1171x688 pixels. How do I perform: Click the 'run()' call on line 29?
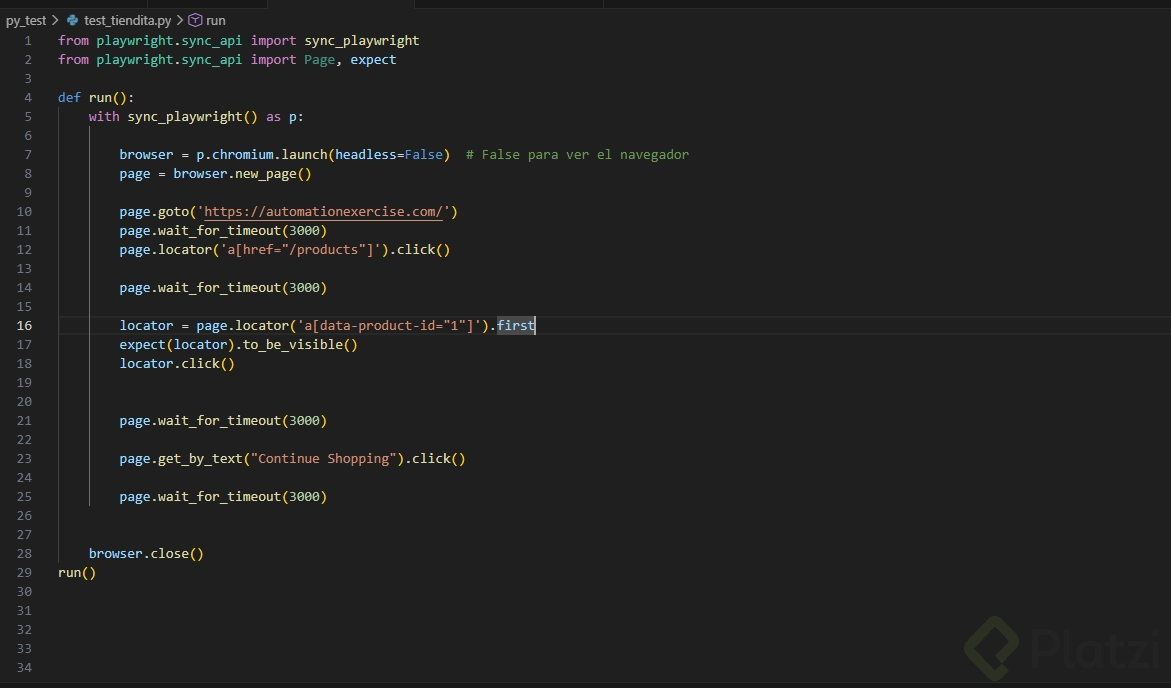tap(77, 573)
